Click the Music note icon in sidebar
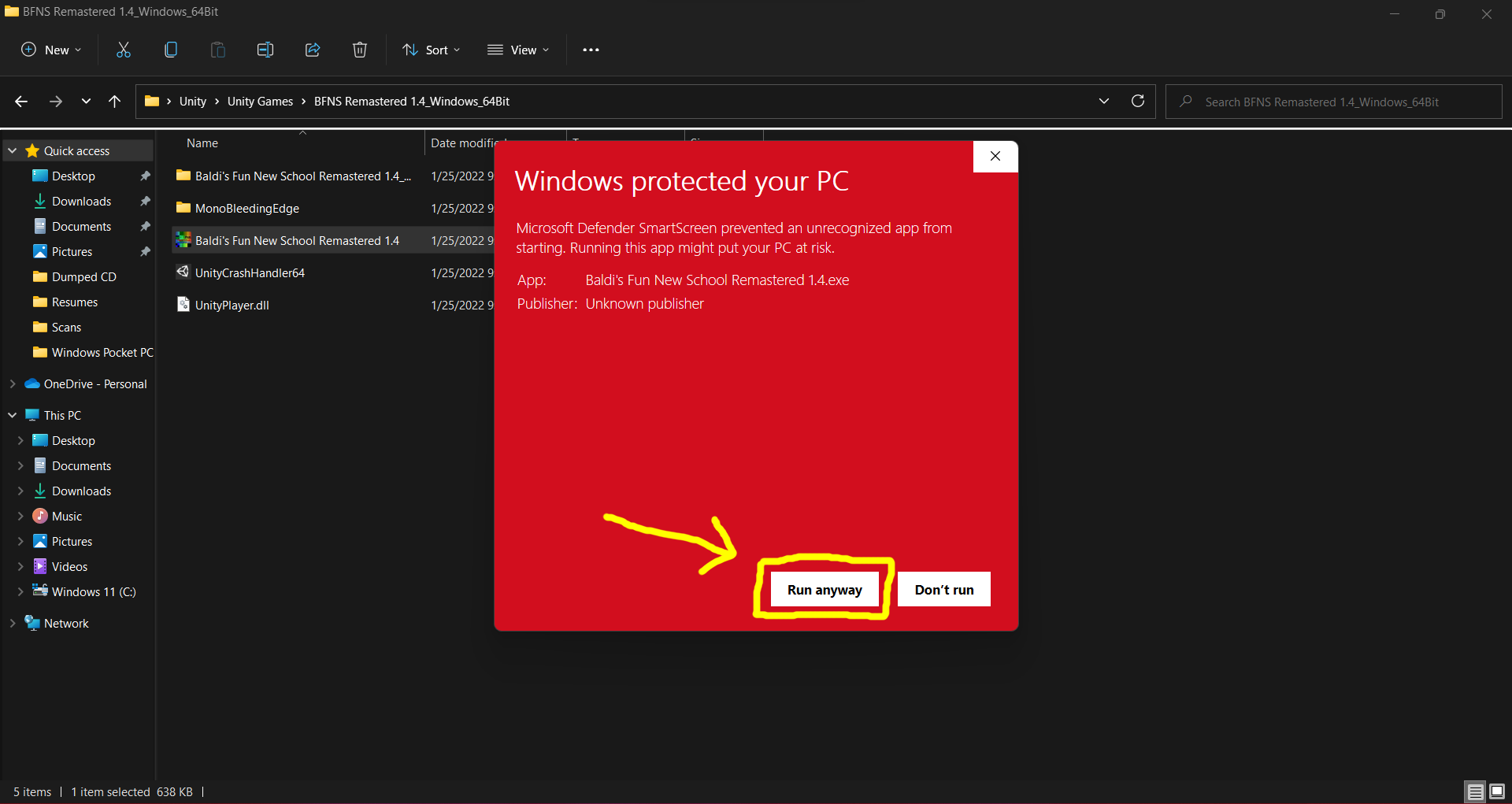The width and height of the screenshot is (1512, 804). (x=40, y=516)
